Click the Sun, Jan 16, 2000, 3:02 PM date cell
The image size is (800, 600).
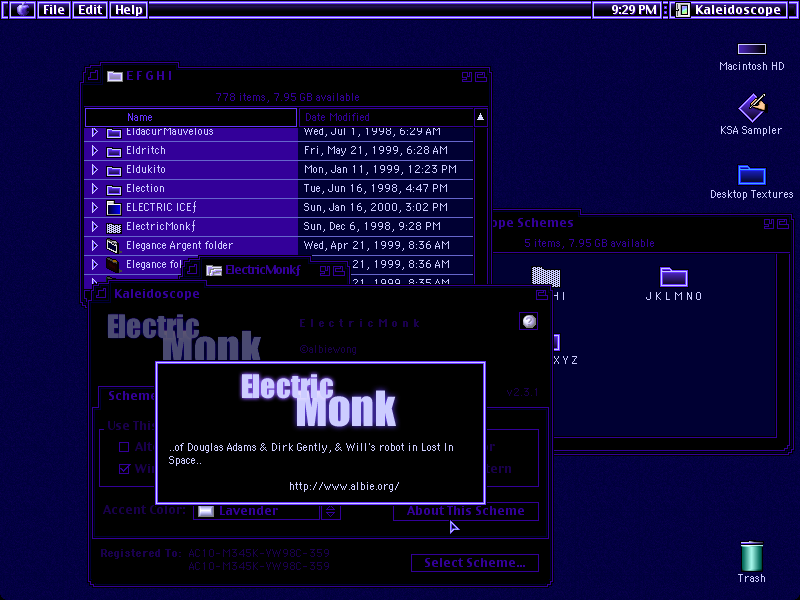376,207
